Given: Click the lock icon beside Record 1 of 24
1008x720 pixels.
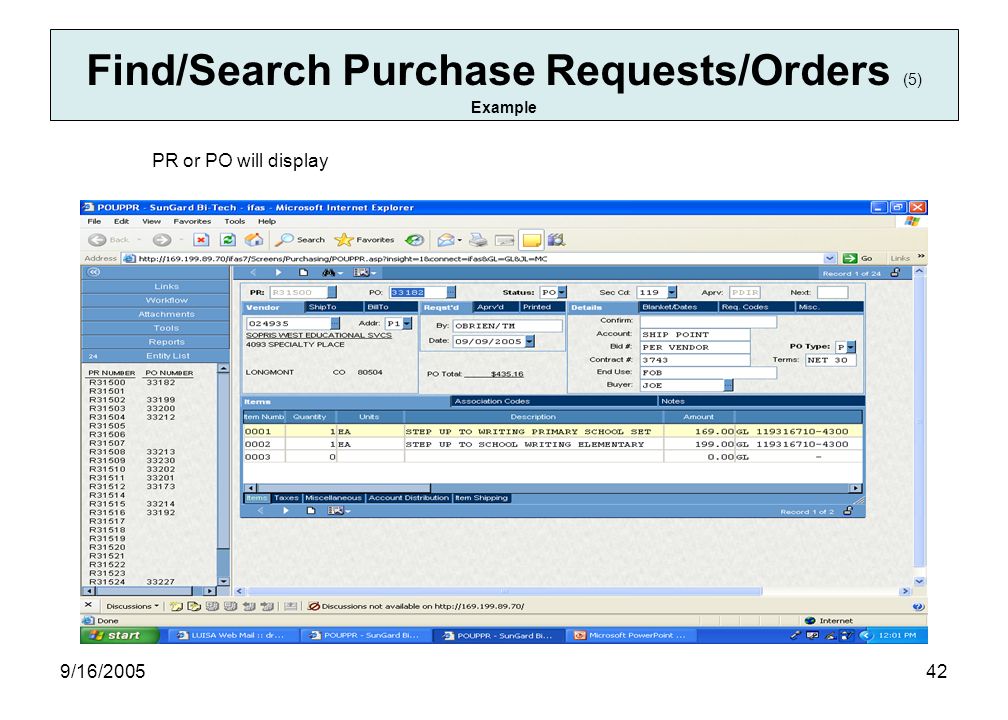Looking at the screenshot, I should (x=895, y=273).
